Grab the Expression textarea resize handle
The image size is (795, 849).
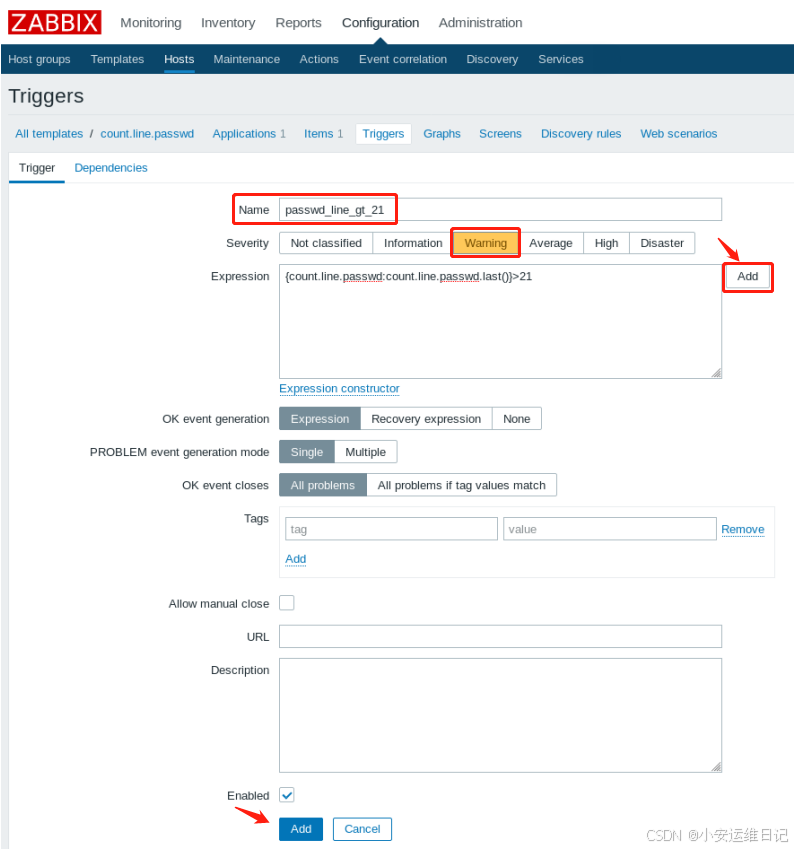[716, 373]
